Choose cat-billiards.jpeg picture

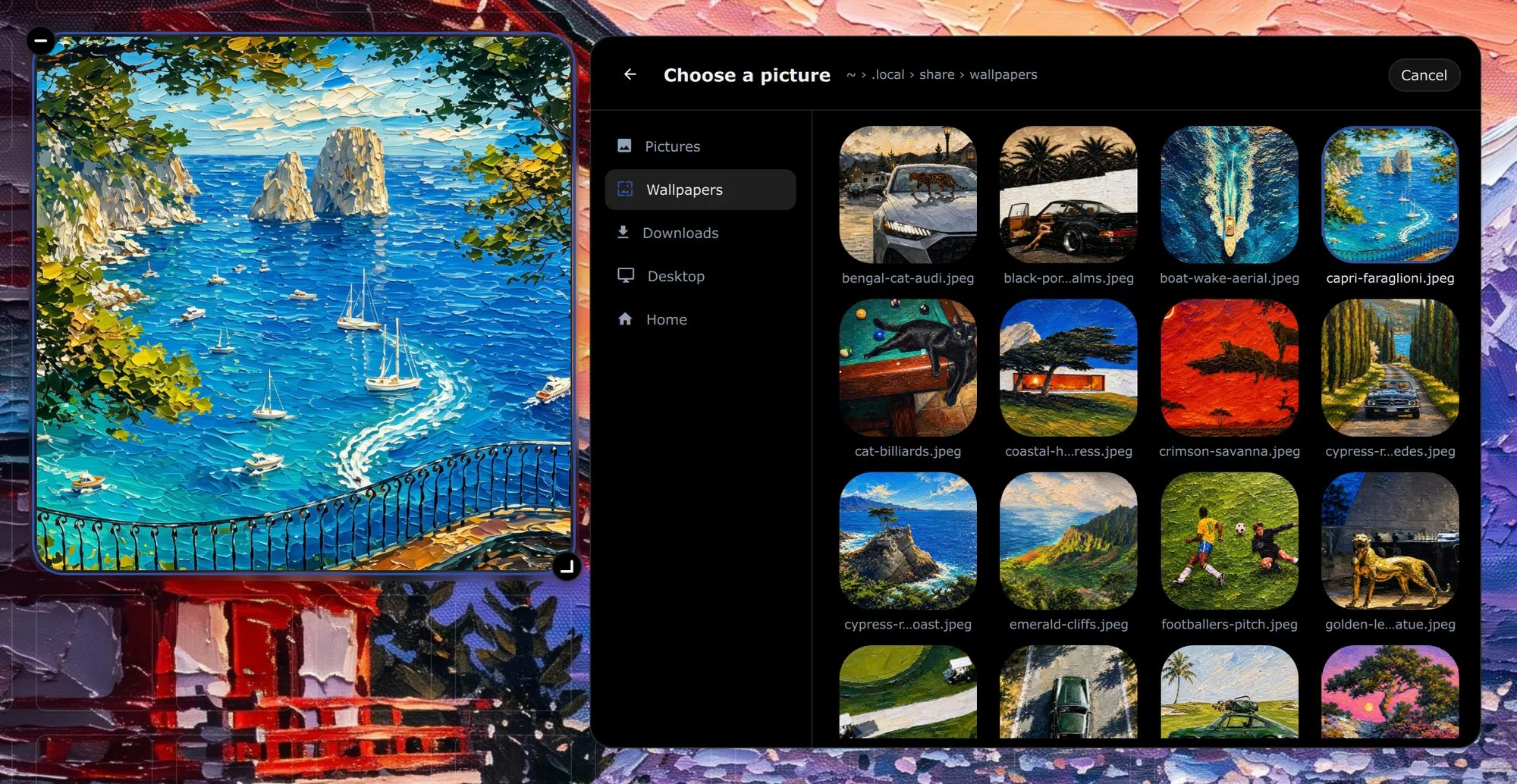pyautogui.click(x=908, y=368)
